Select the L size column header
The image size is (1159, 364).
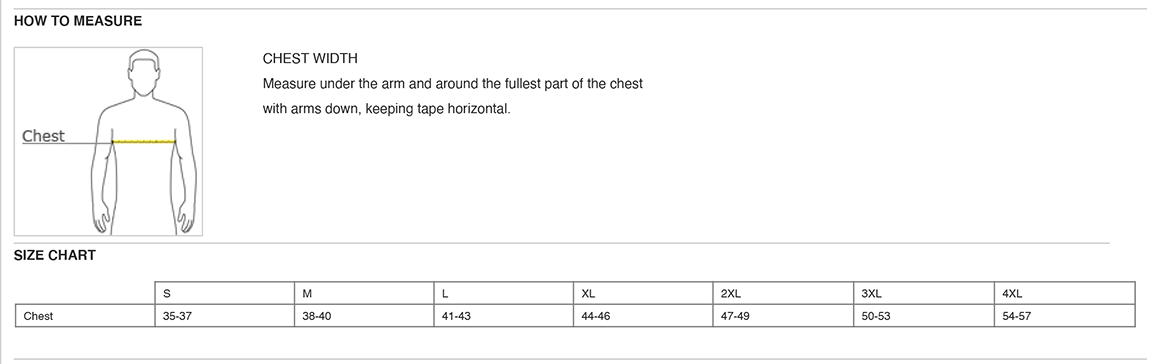click(504, 293)
